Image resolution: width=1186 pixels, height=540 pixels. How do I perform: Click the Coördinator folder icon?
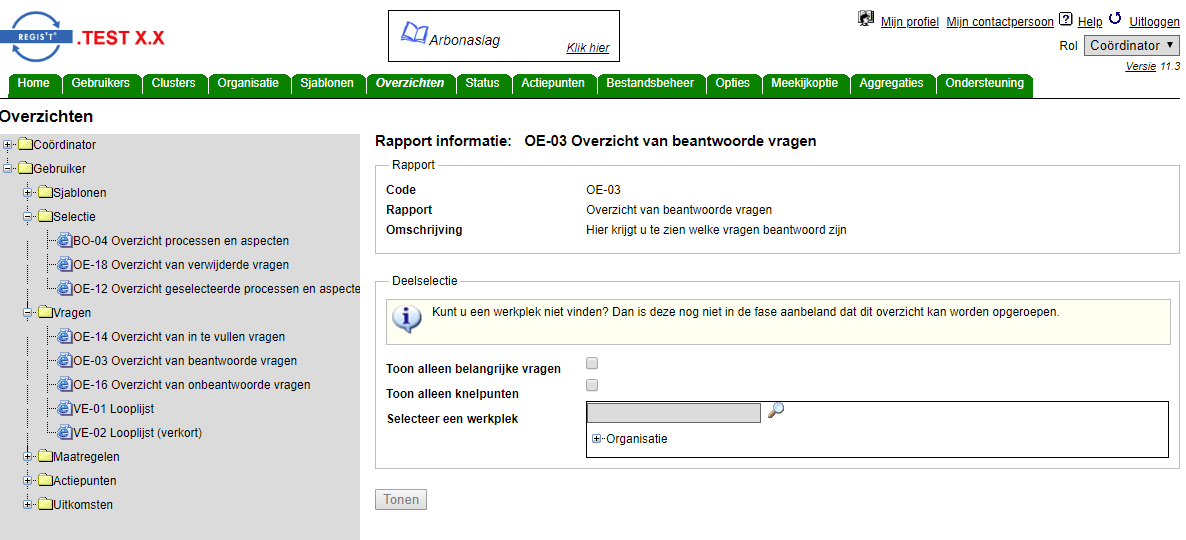pos(26,144)
